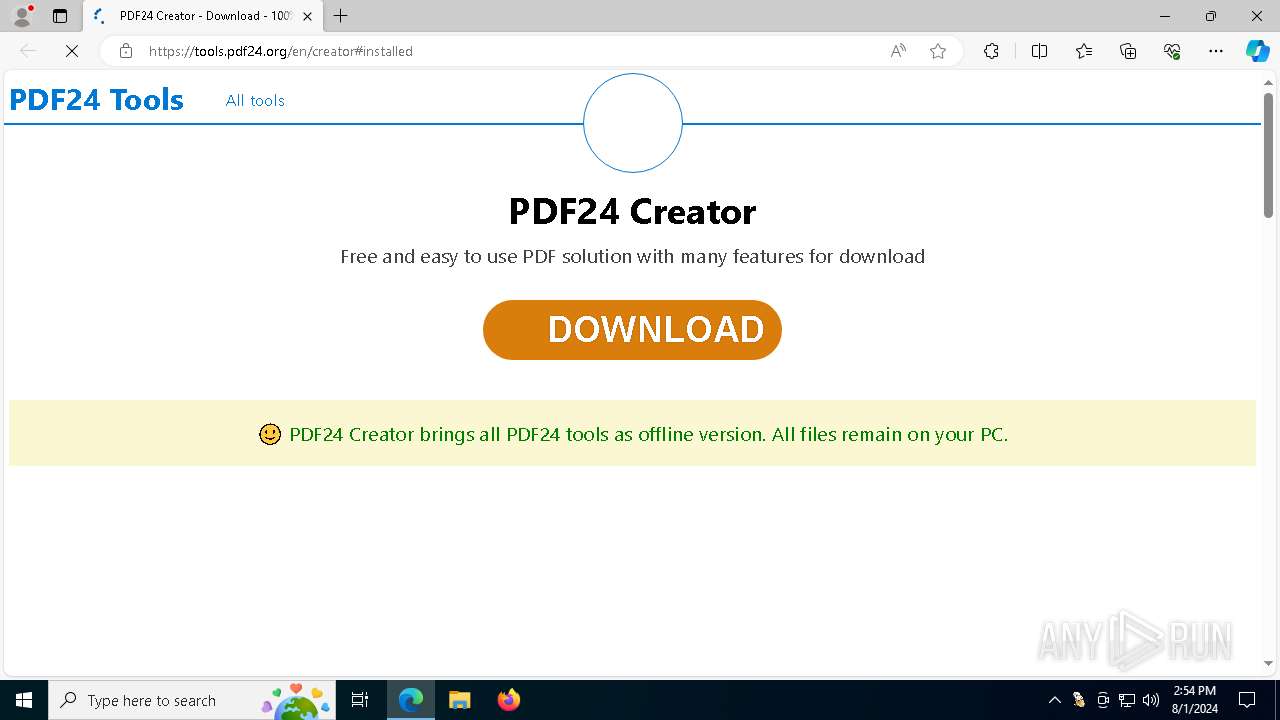Viewport: 1280px width, 720px height.
Task: Stop loading the page
Action: click(72, 51)
